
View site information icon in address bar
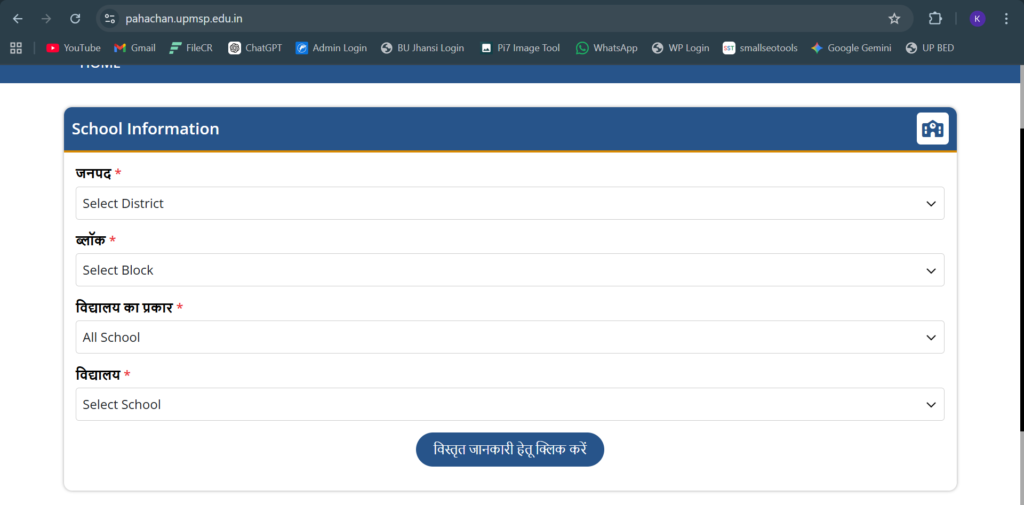(x=110, y=19)
